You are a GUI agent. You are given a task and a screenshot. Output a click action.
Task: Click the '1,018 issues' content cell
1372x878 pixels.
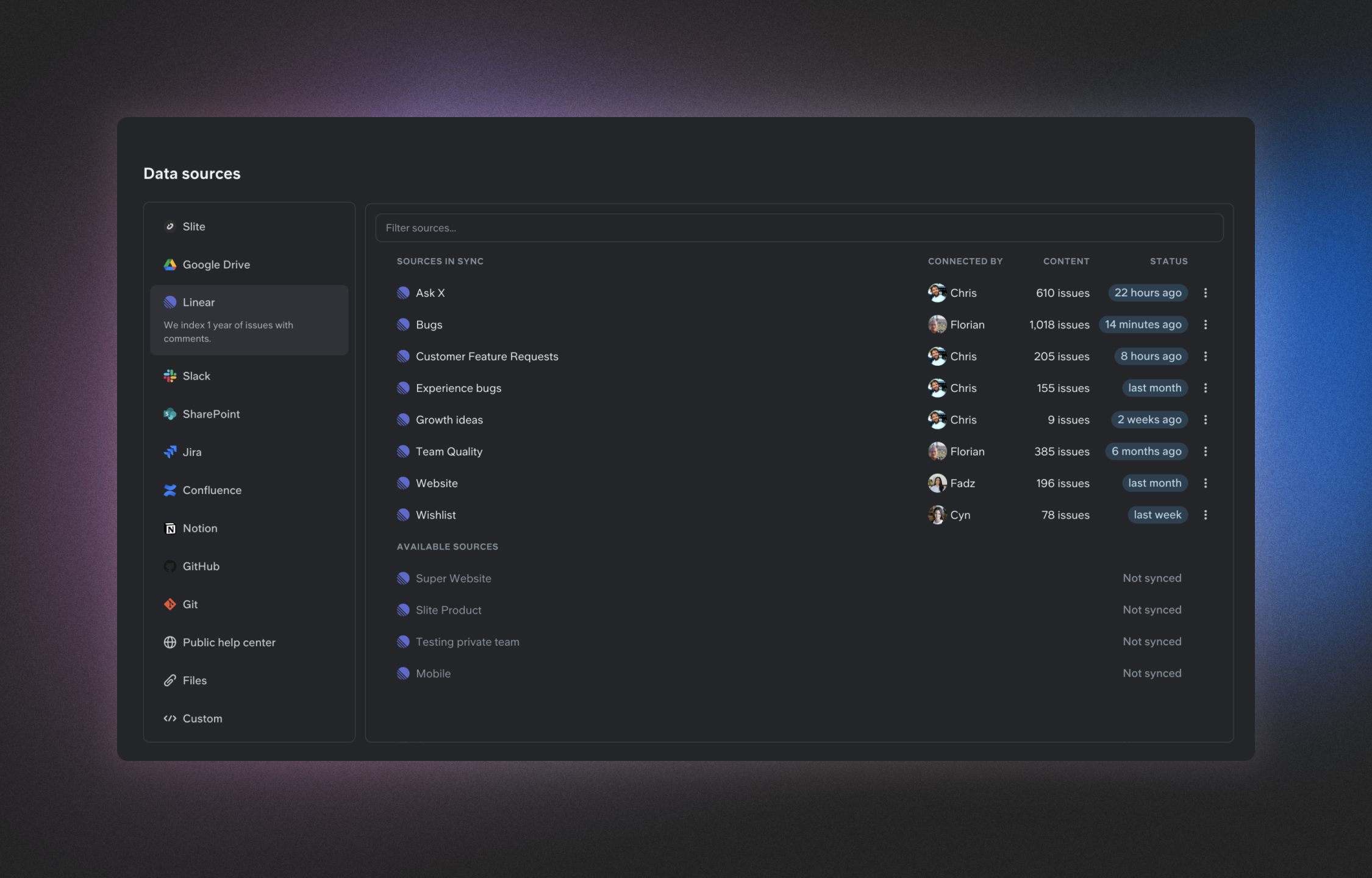(1059, 324)
